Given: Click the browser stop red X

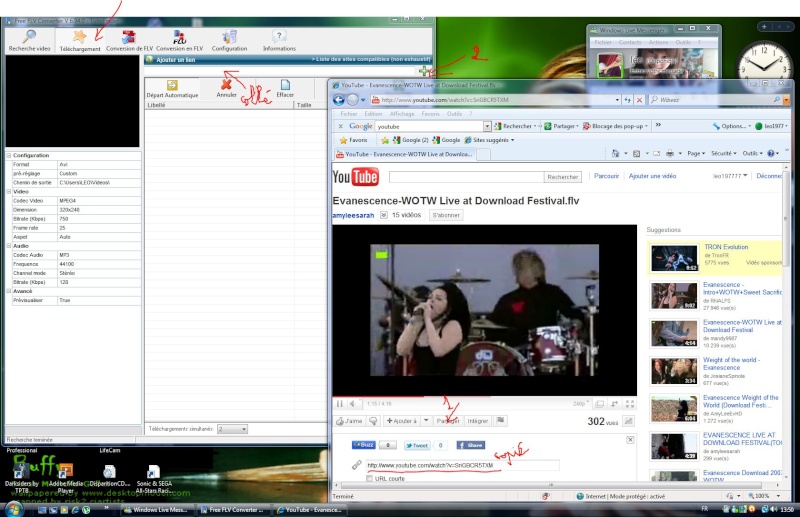Looking at the screenshot, I should point(639,100).
